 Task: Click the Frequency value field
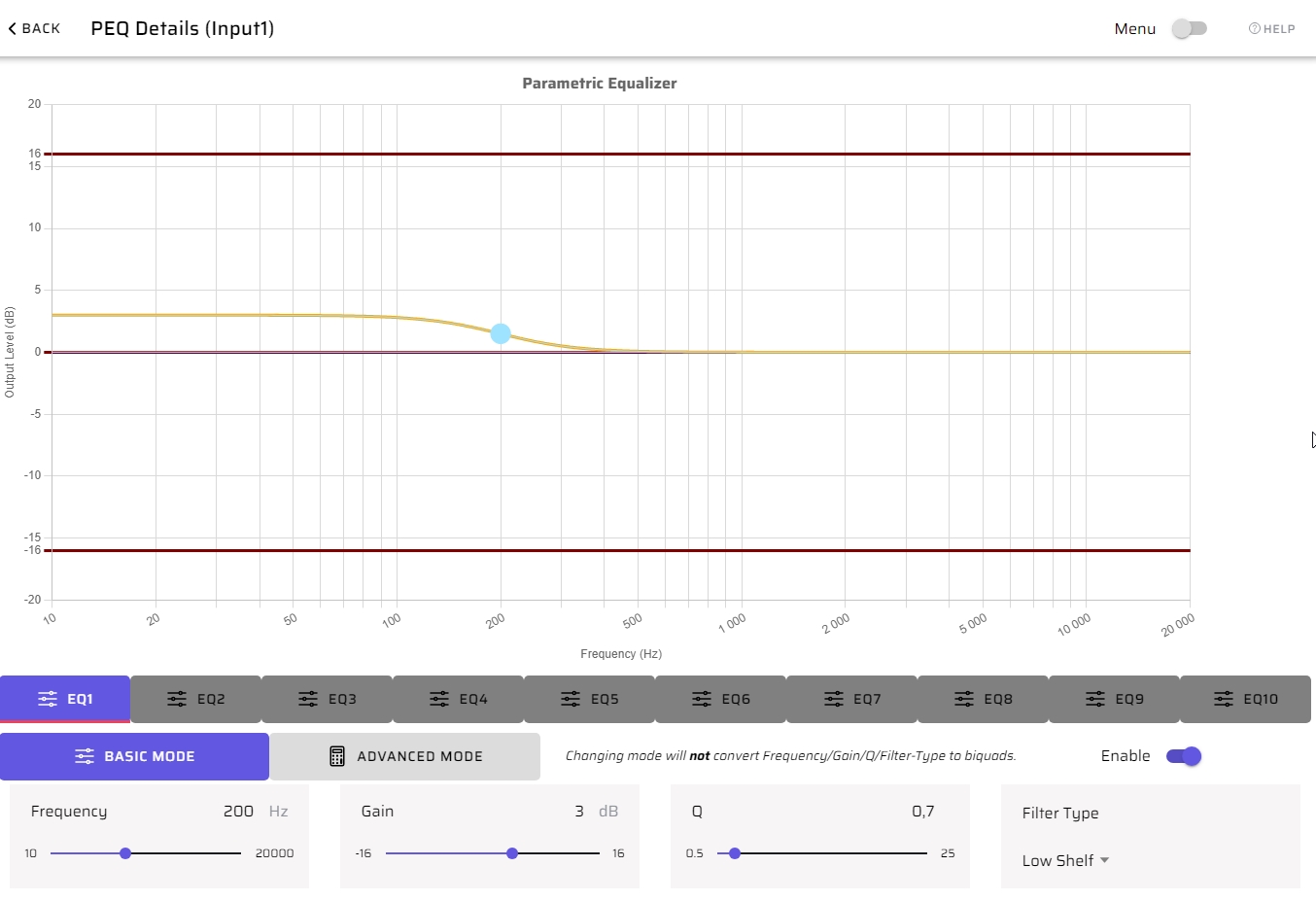pos(238,812)
